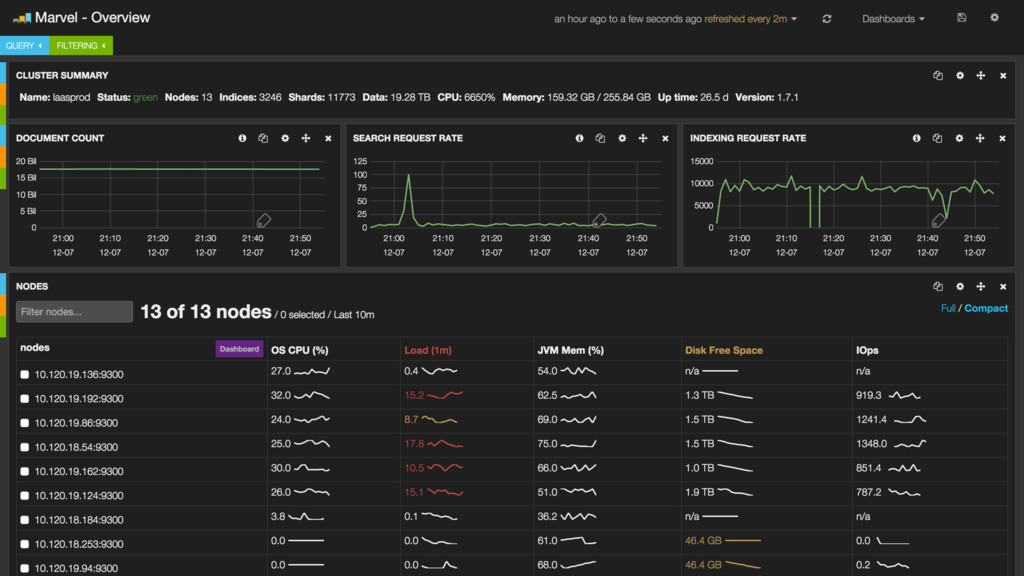1024x576 pixels.
Task: Expand the FILTERING section
Action: pos(81,46)
